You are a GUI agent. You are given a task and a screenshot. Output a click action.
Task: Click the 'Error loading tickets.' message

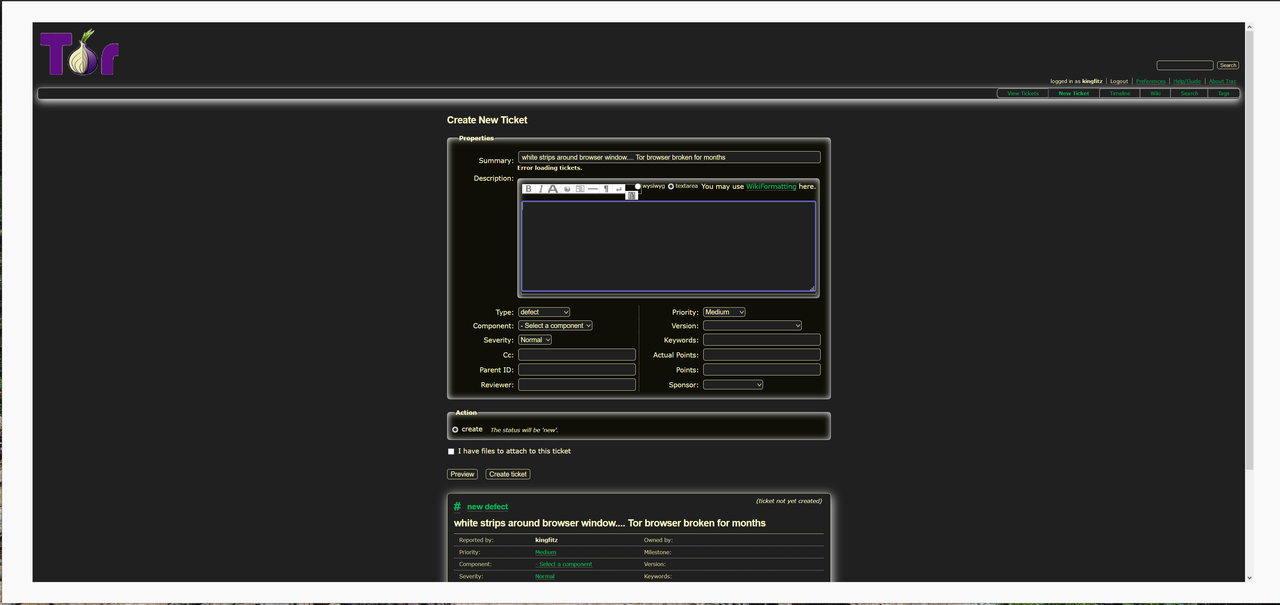(549, 168)
